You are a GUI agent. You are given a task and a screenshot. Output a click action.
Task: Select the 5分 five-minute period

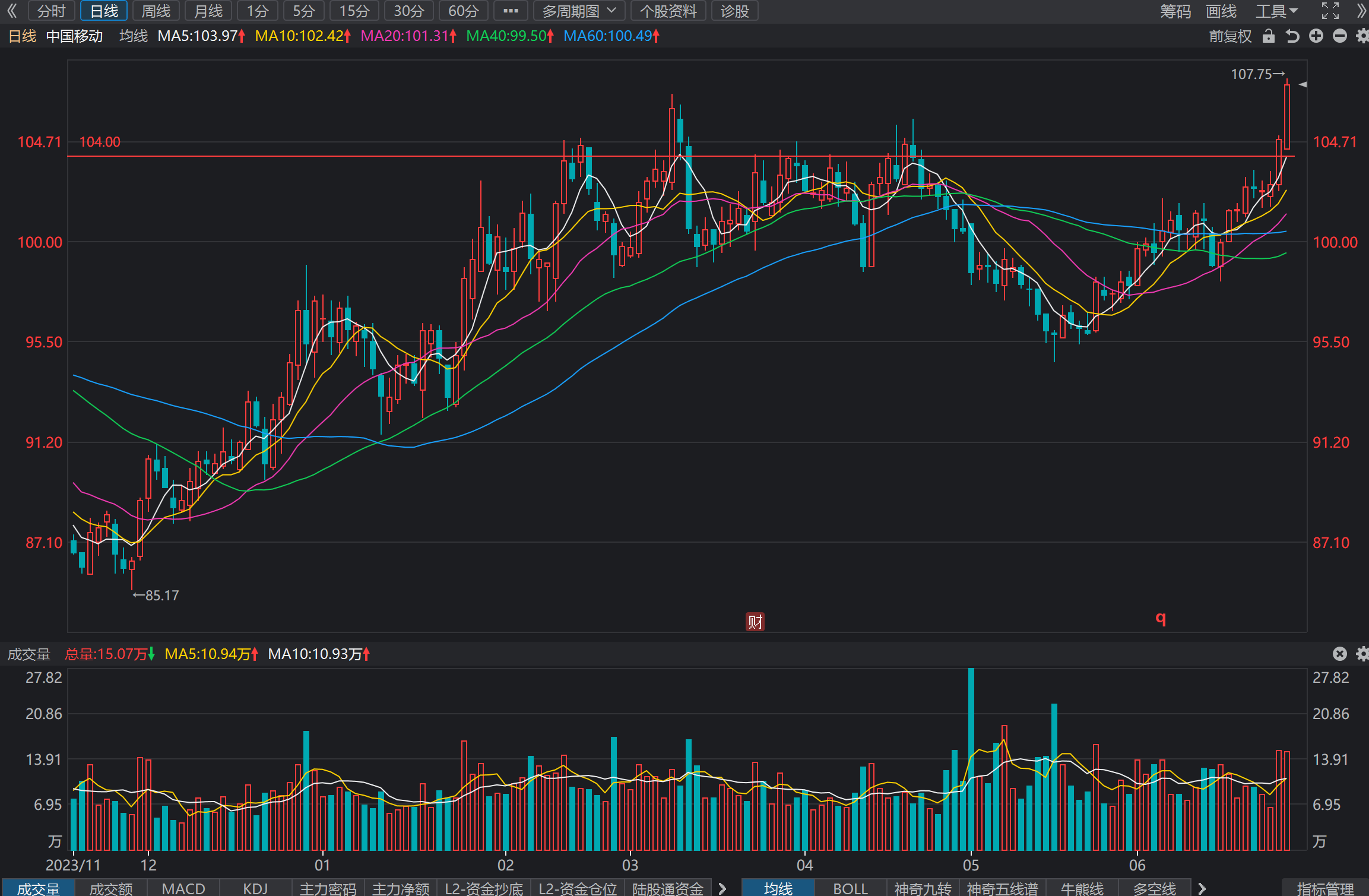click(x=304, y=11)
